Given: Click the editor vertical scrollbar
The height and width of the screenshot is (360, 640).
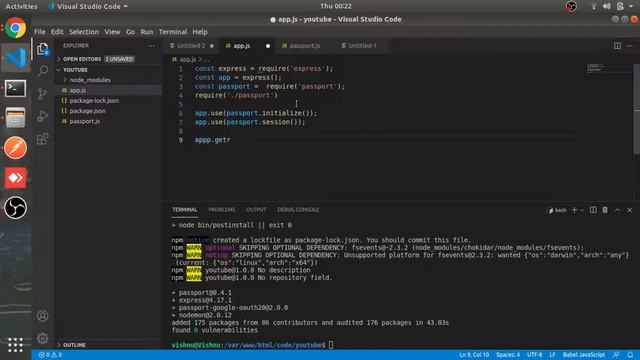Looking at the screenshot, I should pyautogui.click(x=637, y=109).
